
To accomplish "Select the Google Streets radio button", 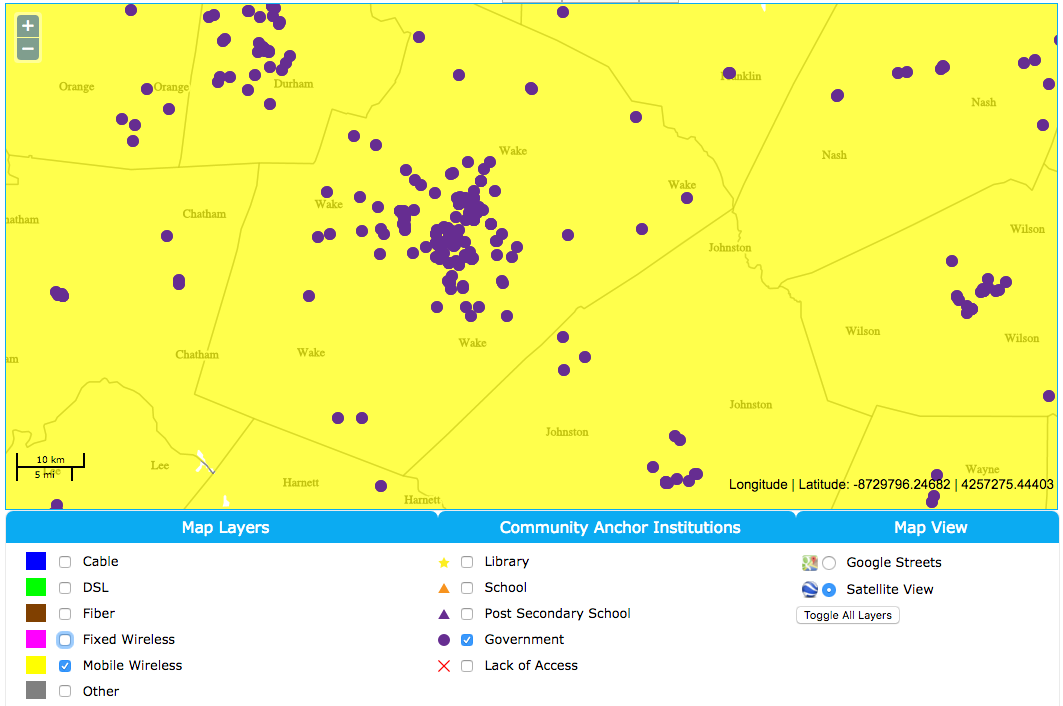I will pyautogui.click(x=829, y=563).
